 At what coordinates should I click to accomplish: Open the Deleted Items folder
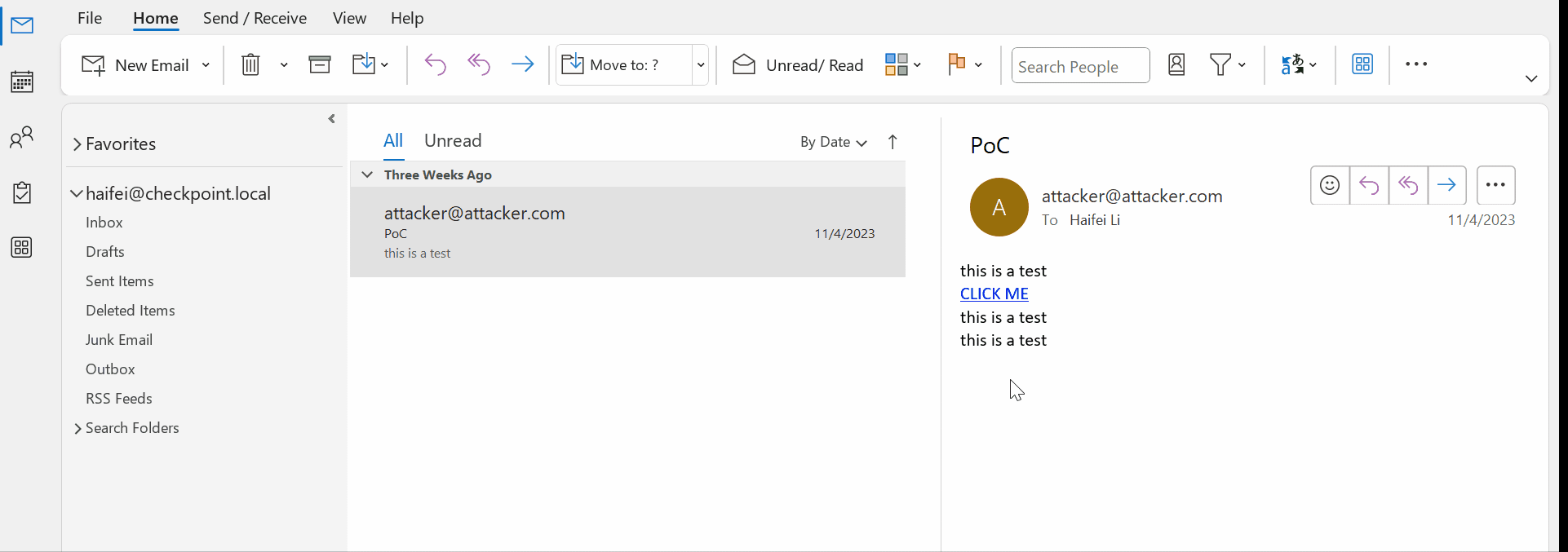[x=131, y=311]
